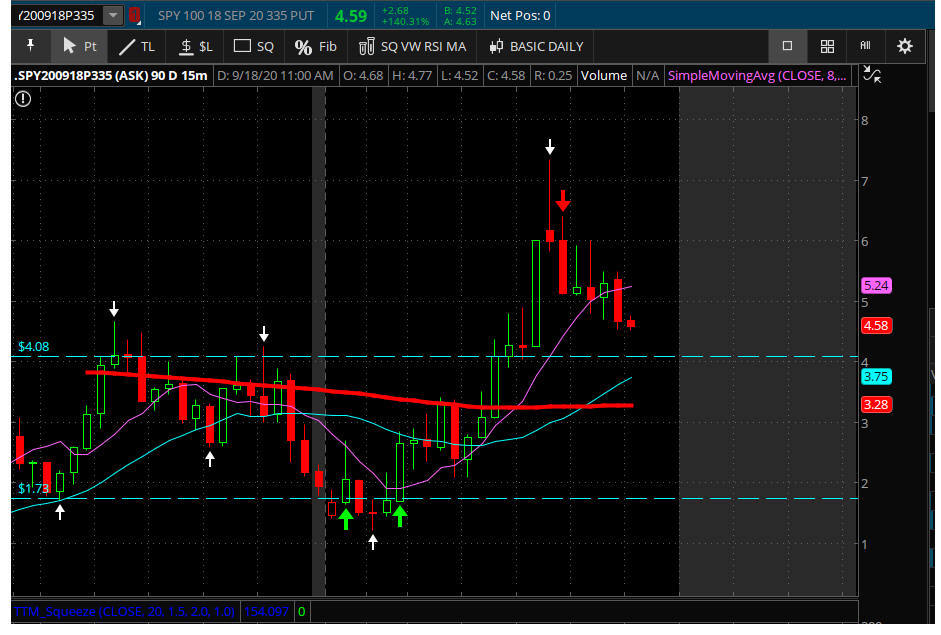Open the SQ VW RSI MA studies set

click(x=412, y=46)
